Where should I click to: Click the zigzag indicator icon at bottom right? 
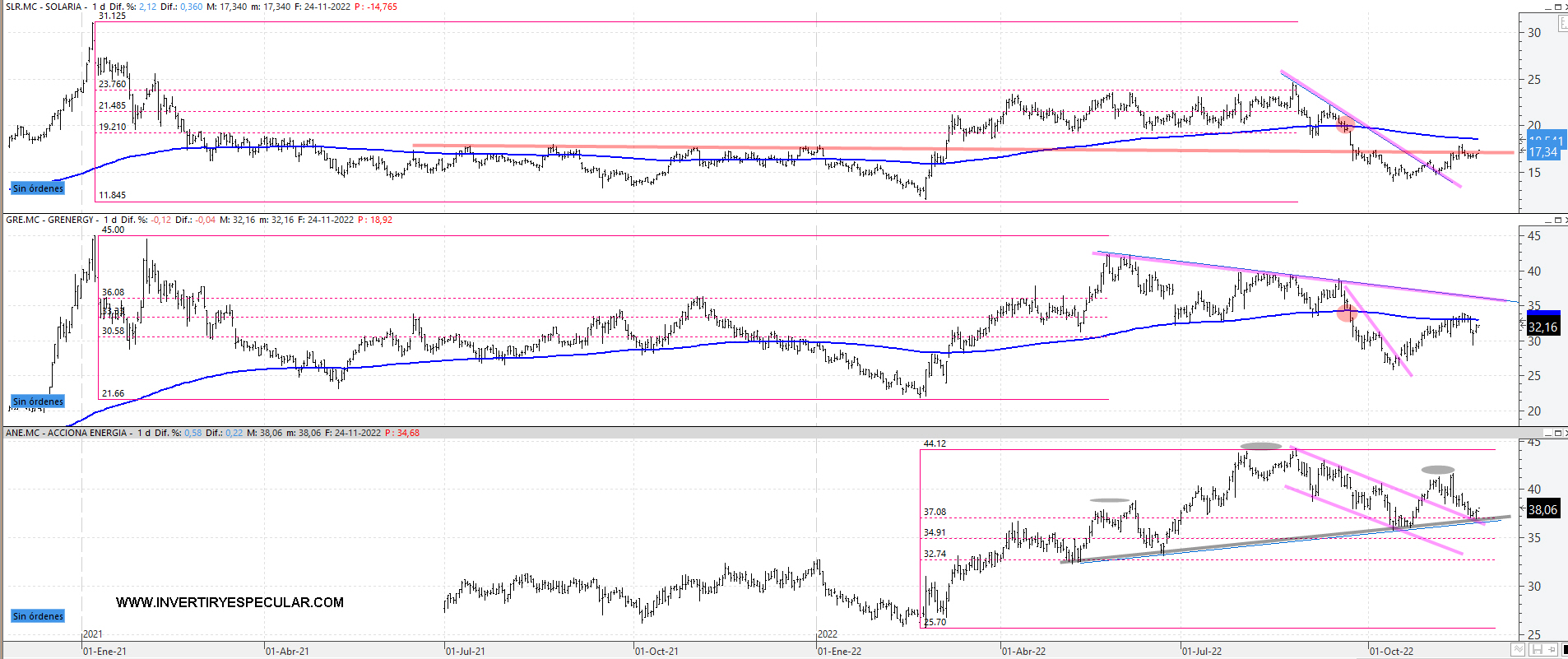pos(1518,650)
